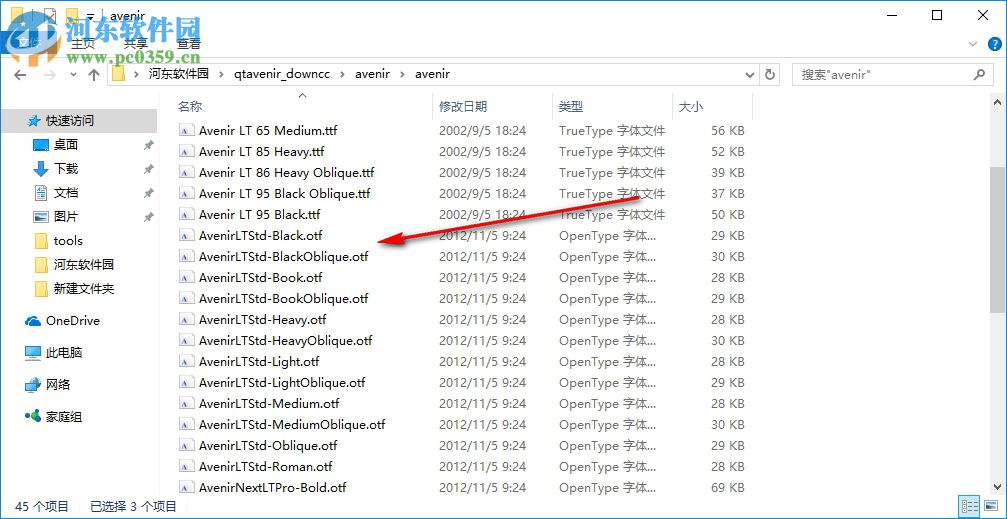This screenshot has width=1007, height=519.
Task: Click 69 KB size of AvenirNextLTPro-Bold
Action: [x=728, y=488]
